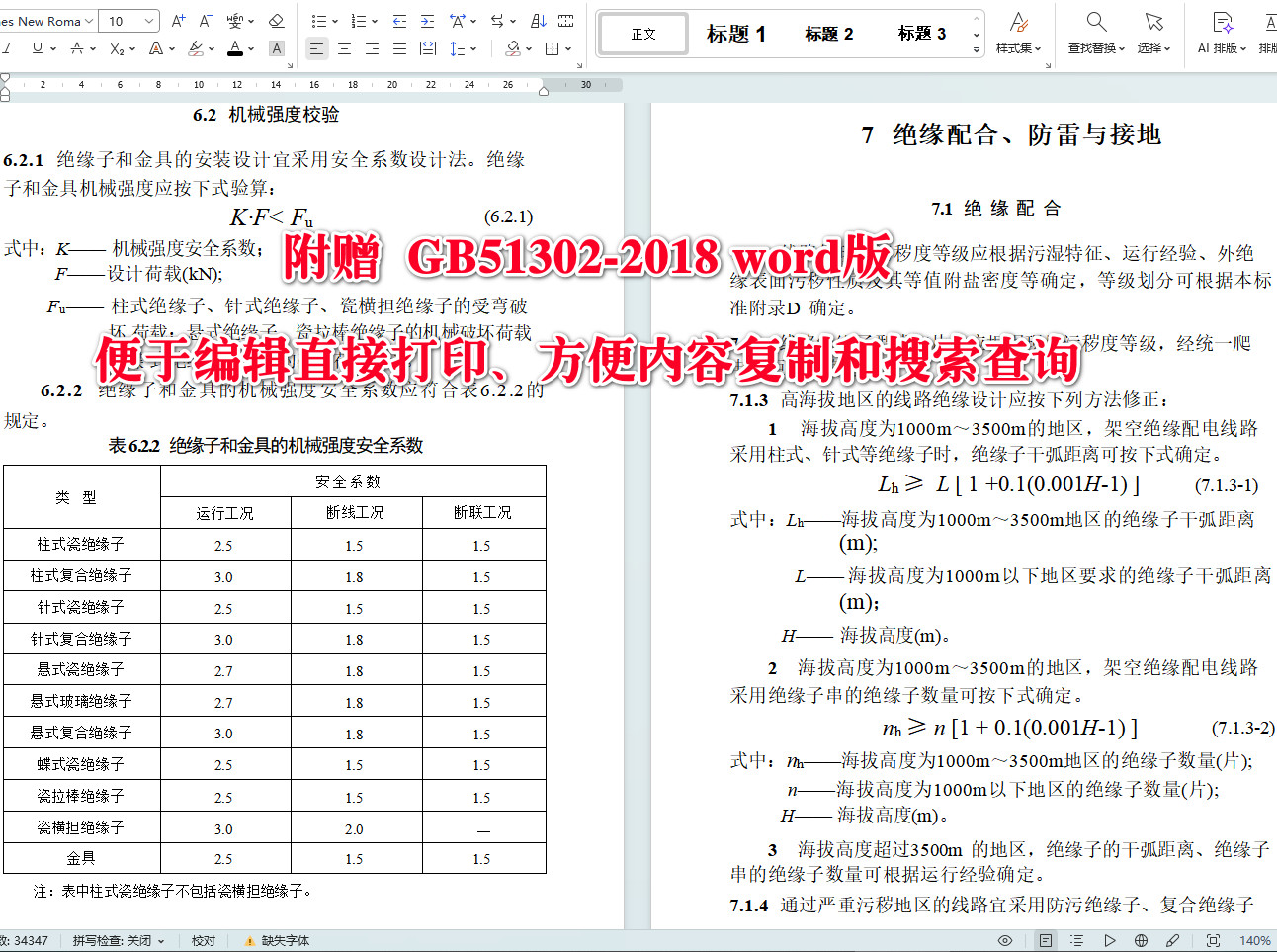Select the bullet list icon
Viewport: 1277px width, 952px height.
316,21
